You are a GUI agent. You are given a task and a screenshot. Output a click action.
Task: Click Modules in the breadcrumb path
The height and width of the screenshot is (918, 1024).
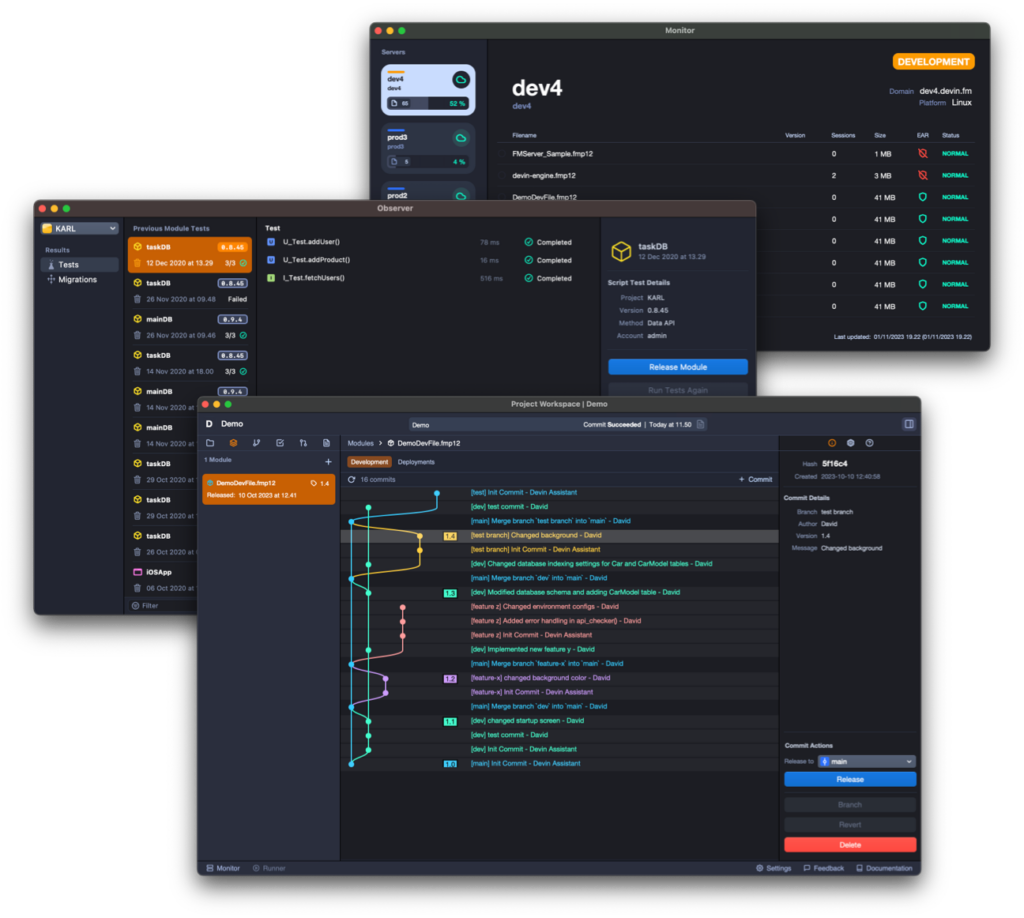pyautogui.click(x=360, y=443)
